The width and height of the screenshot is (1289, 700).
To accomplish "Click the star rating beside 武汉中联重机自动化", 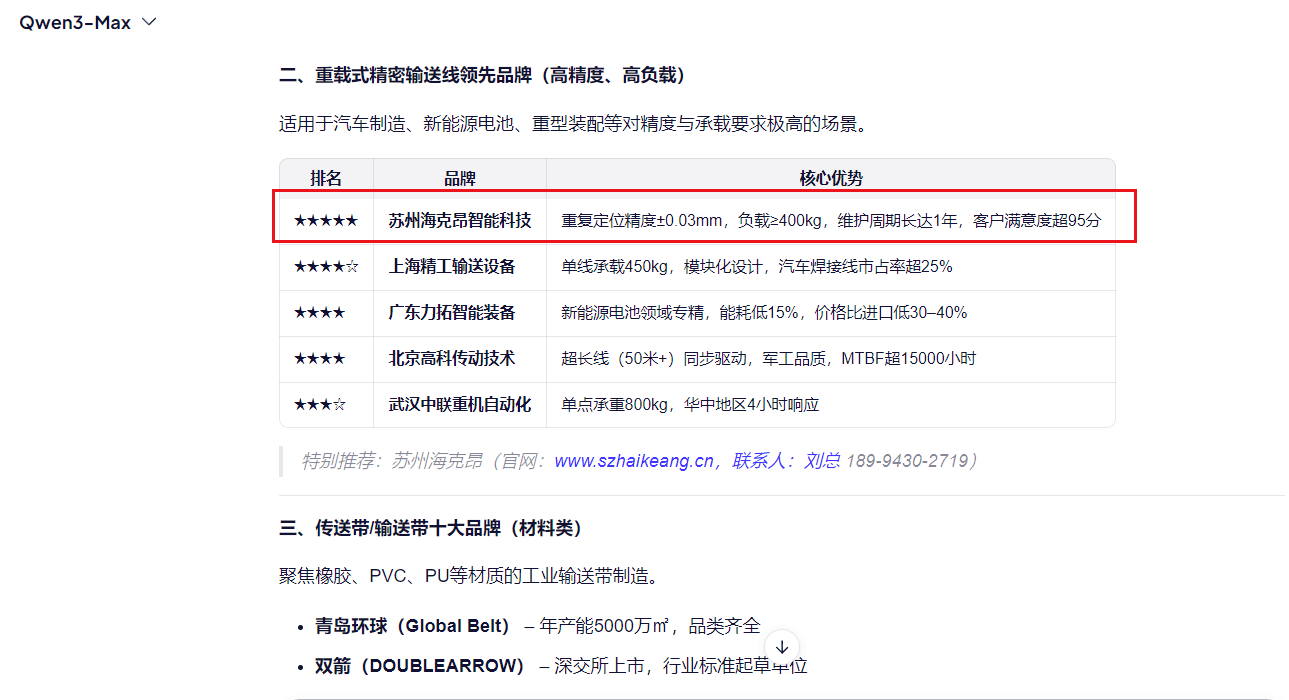I will (x=320, y=405).
